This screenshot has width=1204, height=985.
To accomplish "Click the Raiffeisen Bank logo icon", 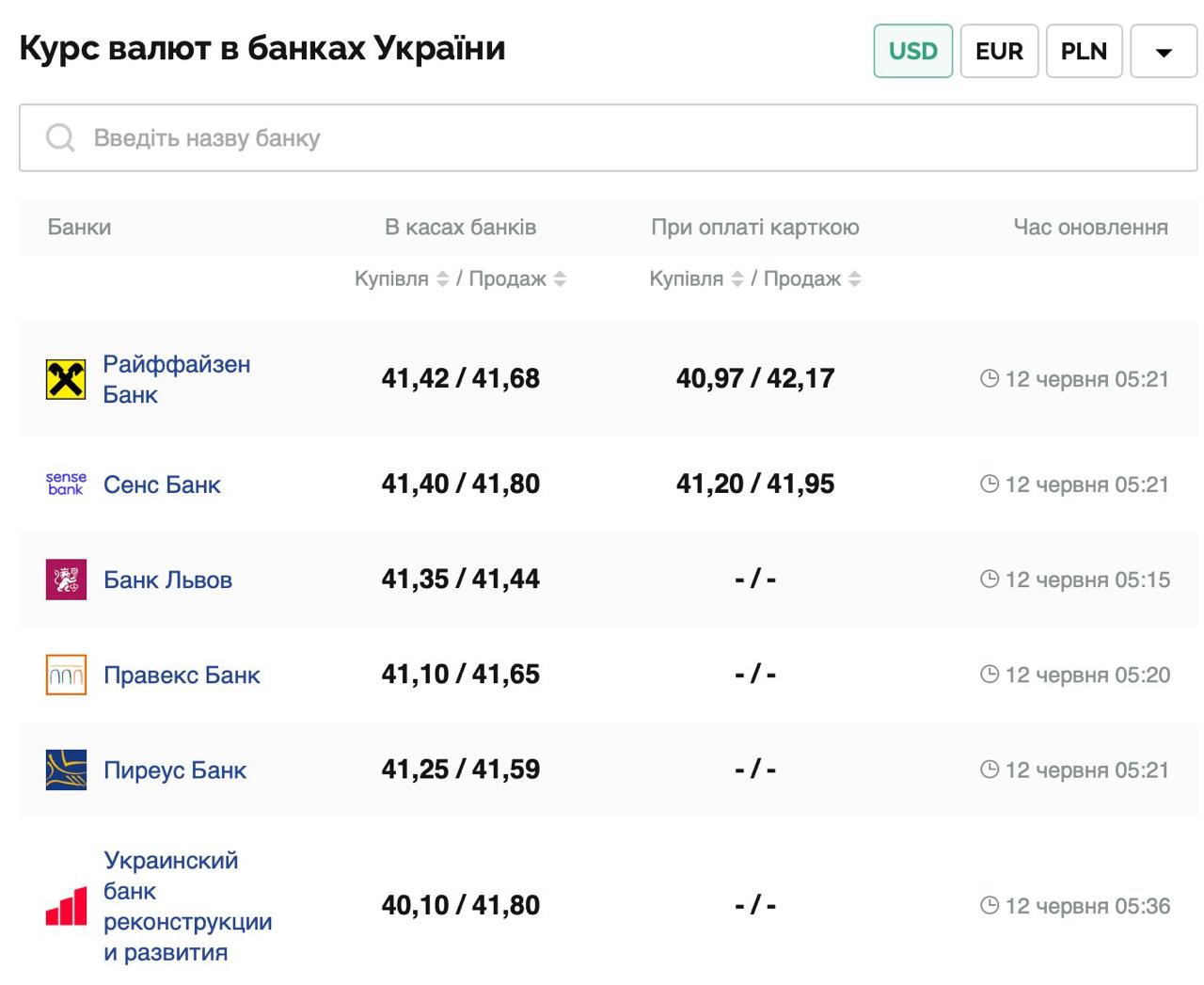I will 66,379.
